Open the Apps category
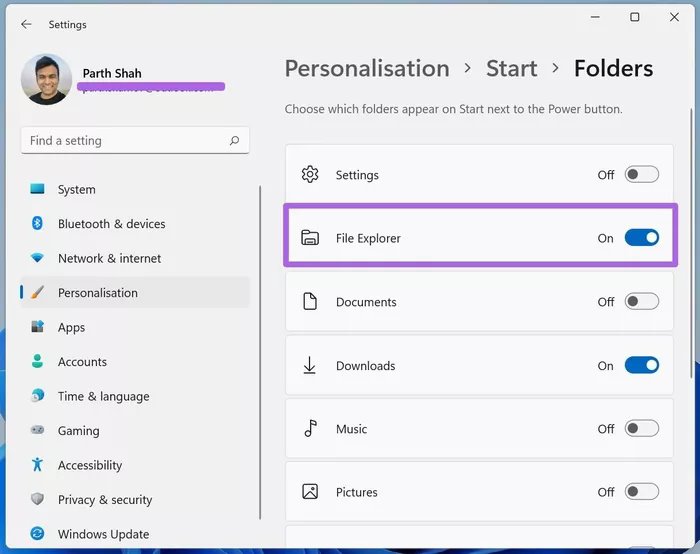 click(x=135, y=327)
